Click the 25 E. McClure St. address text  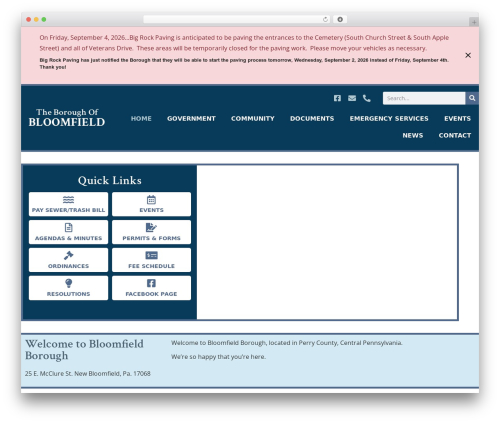click(x=88, y=374)
